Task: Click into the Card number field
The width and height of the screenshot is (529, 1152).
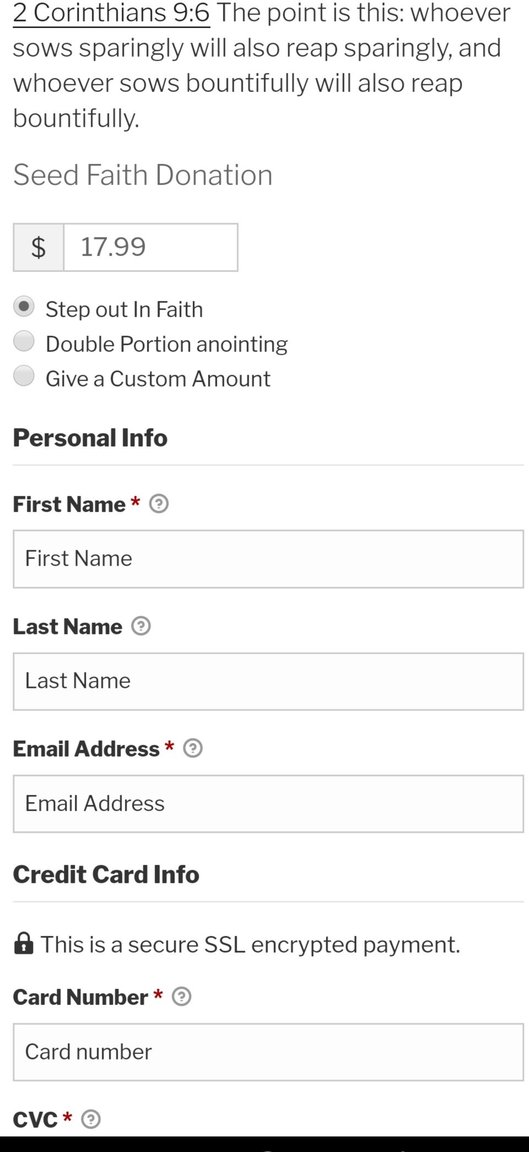Action: coord(268,1052)
